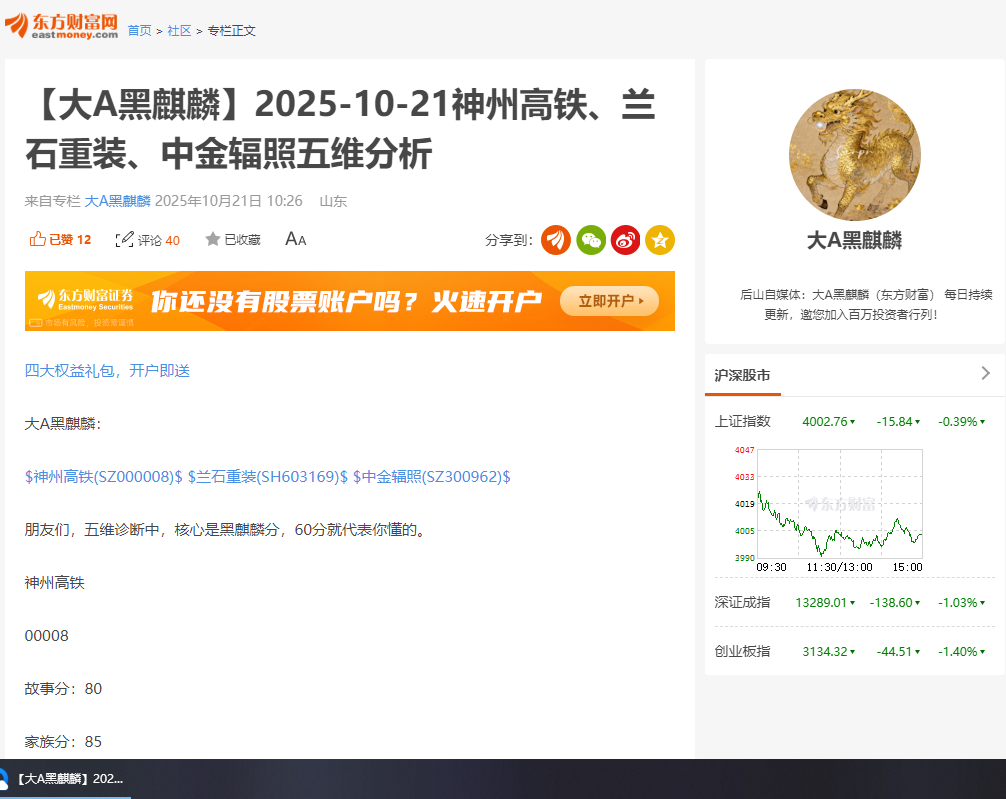Image resolution: width=1006 pixels, height=799 pixels.
Task: Click the article publish date 2025年10月21日 10:26
Action: pyautogui.click(x=228, y=201)
